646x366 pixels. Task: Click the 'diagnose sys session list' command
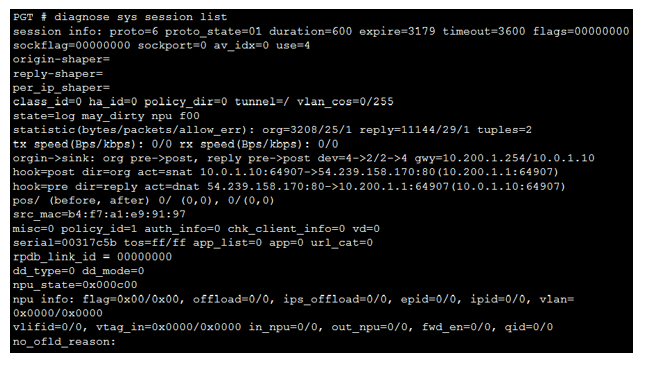(140, 17)
